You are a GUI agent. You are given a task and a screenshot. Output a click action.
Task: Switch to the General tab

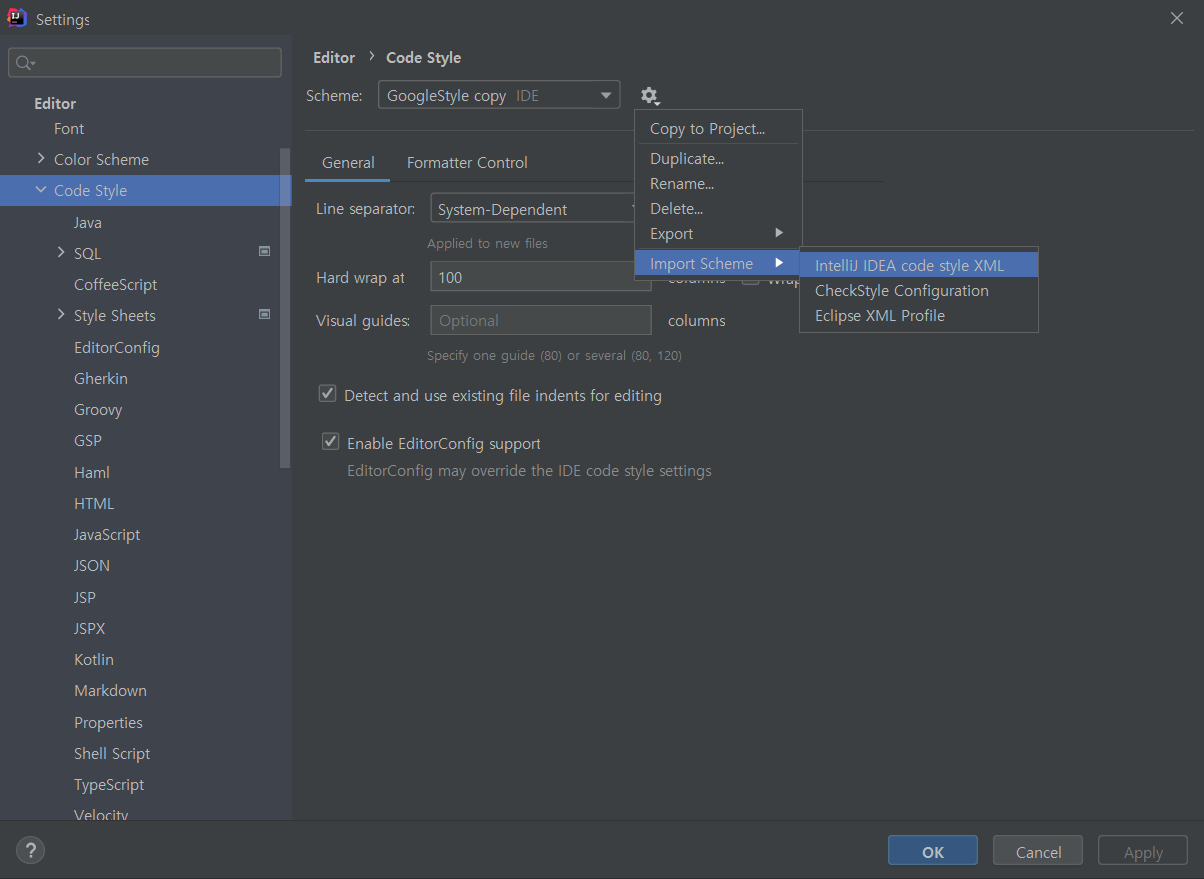click(348, 162)
